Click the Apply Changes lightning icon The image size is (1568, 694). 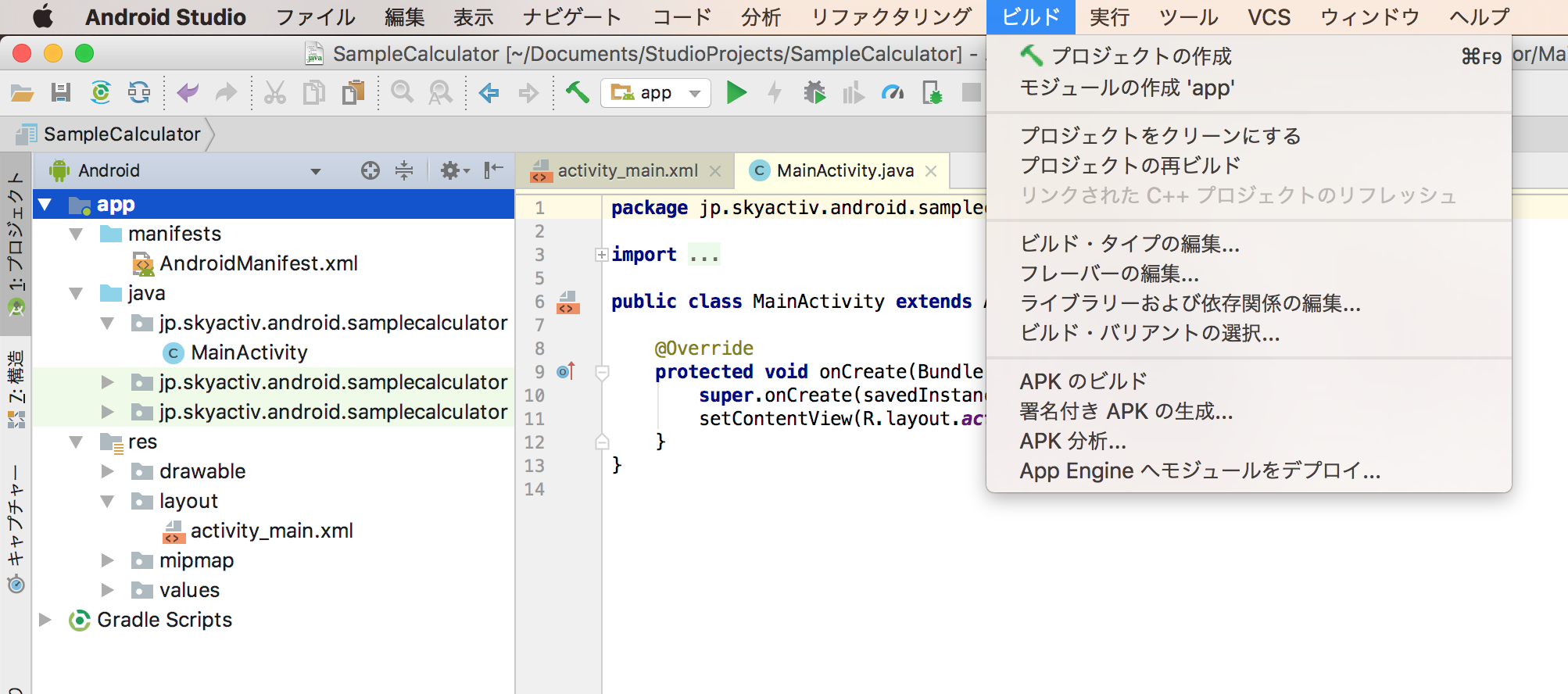[775, 93]
